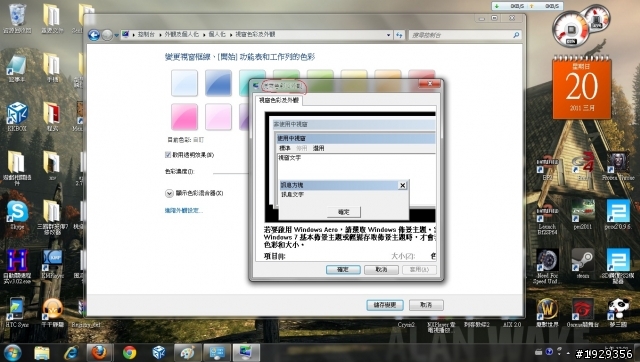The image size is (640, 362).
Task: Select the hot pink color swatch
Action: pos(184,117)
